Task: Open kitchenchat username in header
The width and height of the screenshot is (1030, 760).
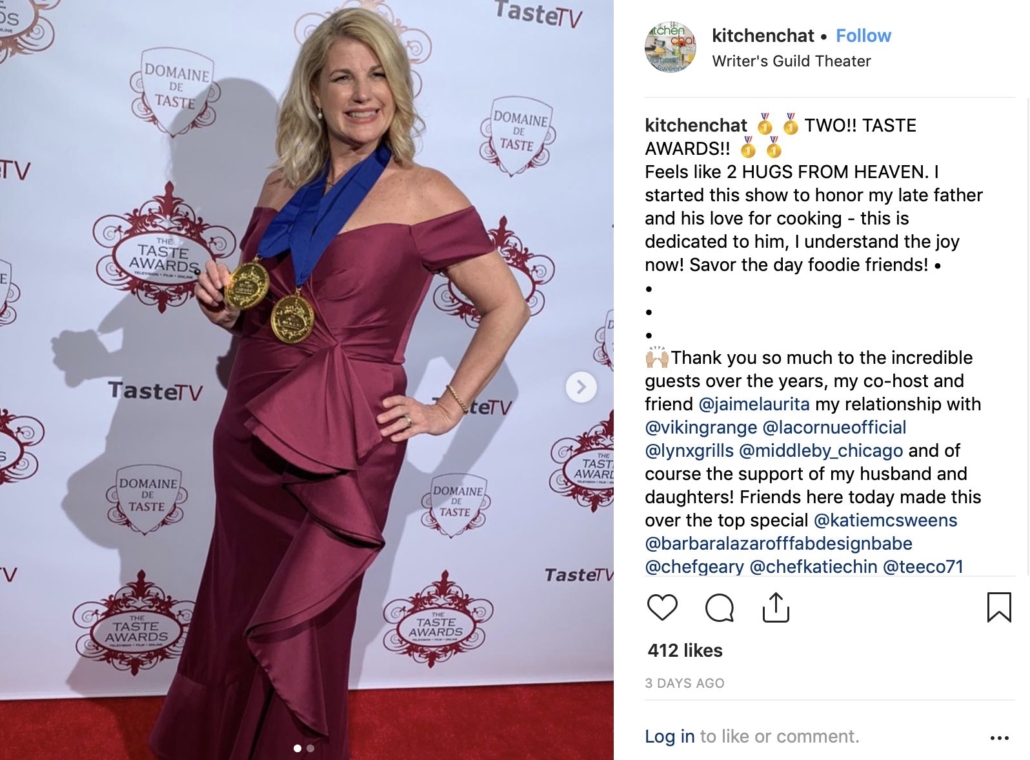Action: click(763, 35)
